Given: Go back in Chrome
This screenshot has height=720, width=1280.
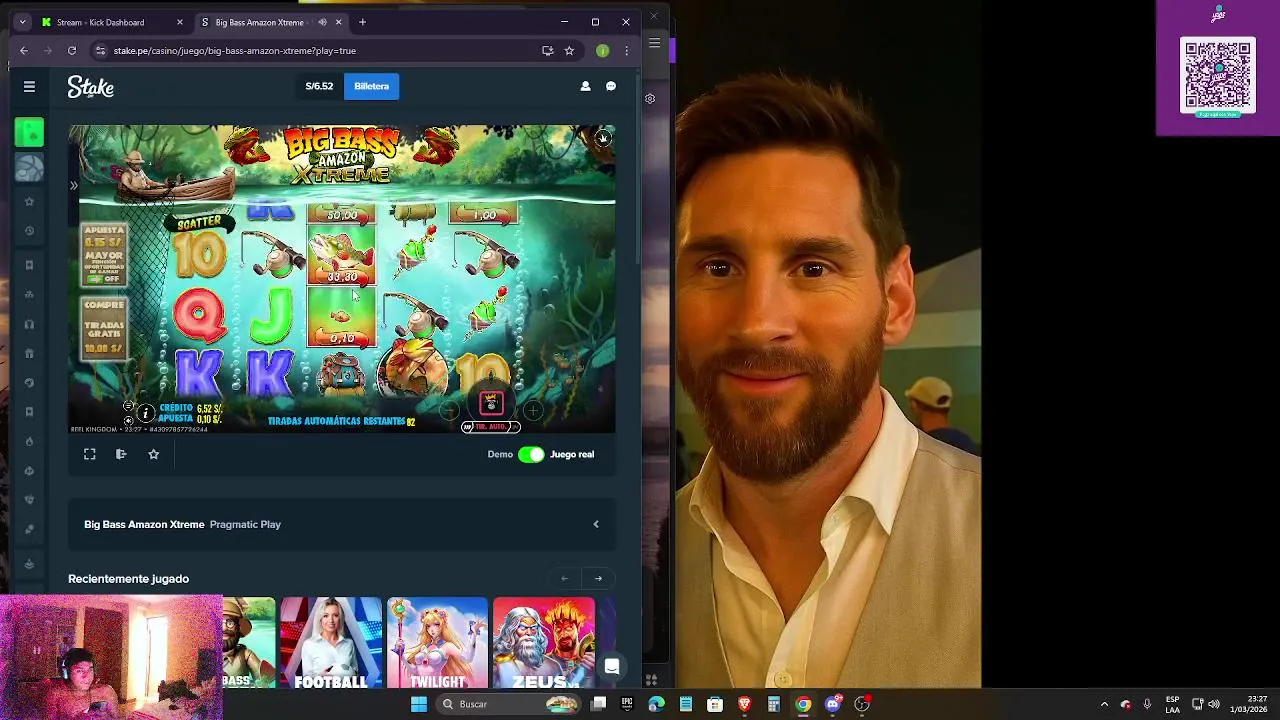Looking at the screenshot, I should point(24,50).
